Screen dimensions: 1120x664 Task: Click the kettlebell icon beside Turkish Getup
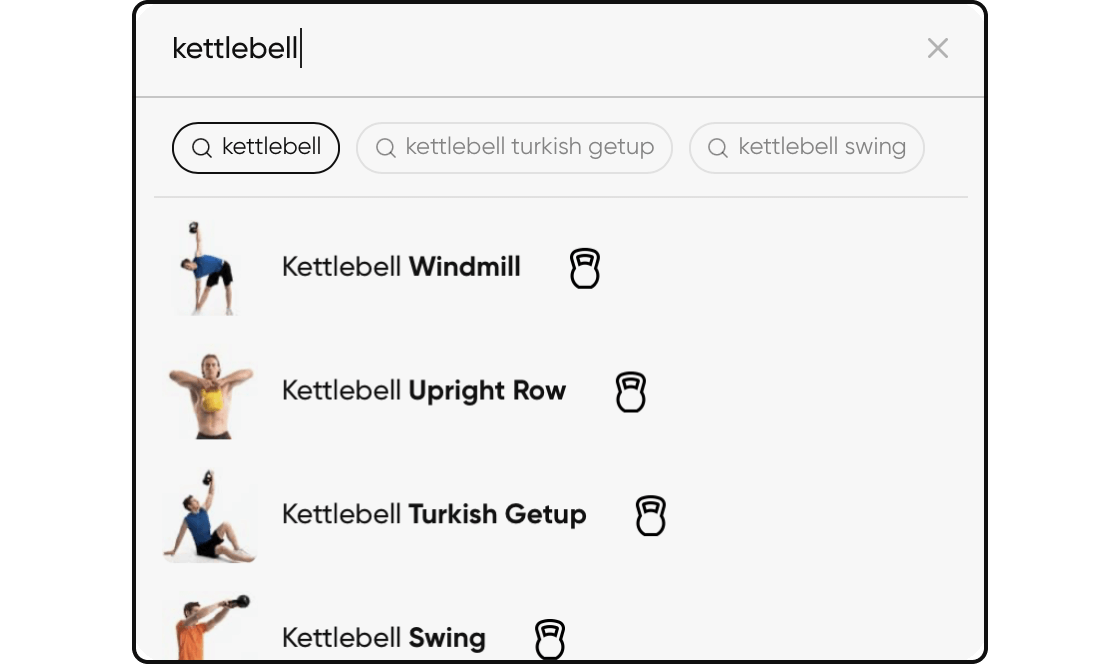pos(650,516)
